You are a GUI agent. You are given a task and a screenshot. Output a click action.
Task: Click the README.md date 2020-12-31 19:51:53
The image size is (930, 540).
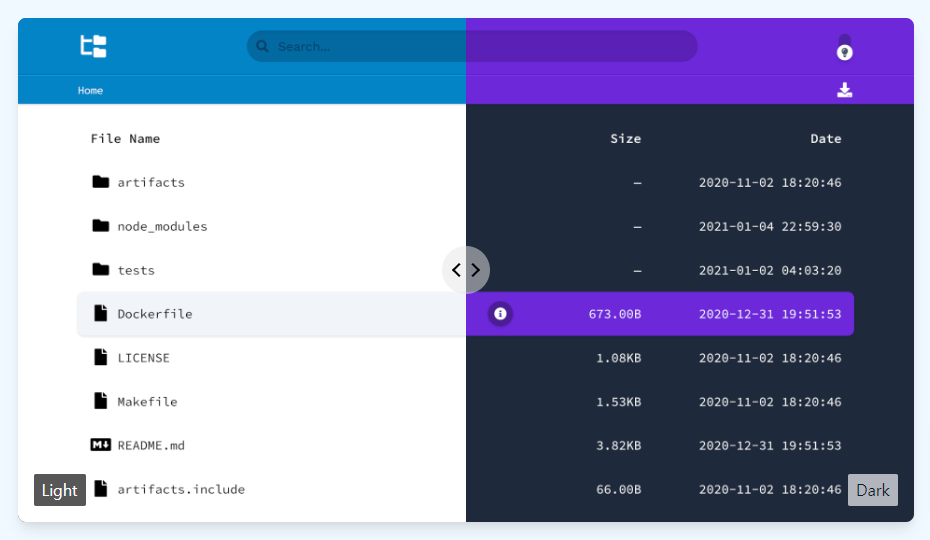(770, 446)
